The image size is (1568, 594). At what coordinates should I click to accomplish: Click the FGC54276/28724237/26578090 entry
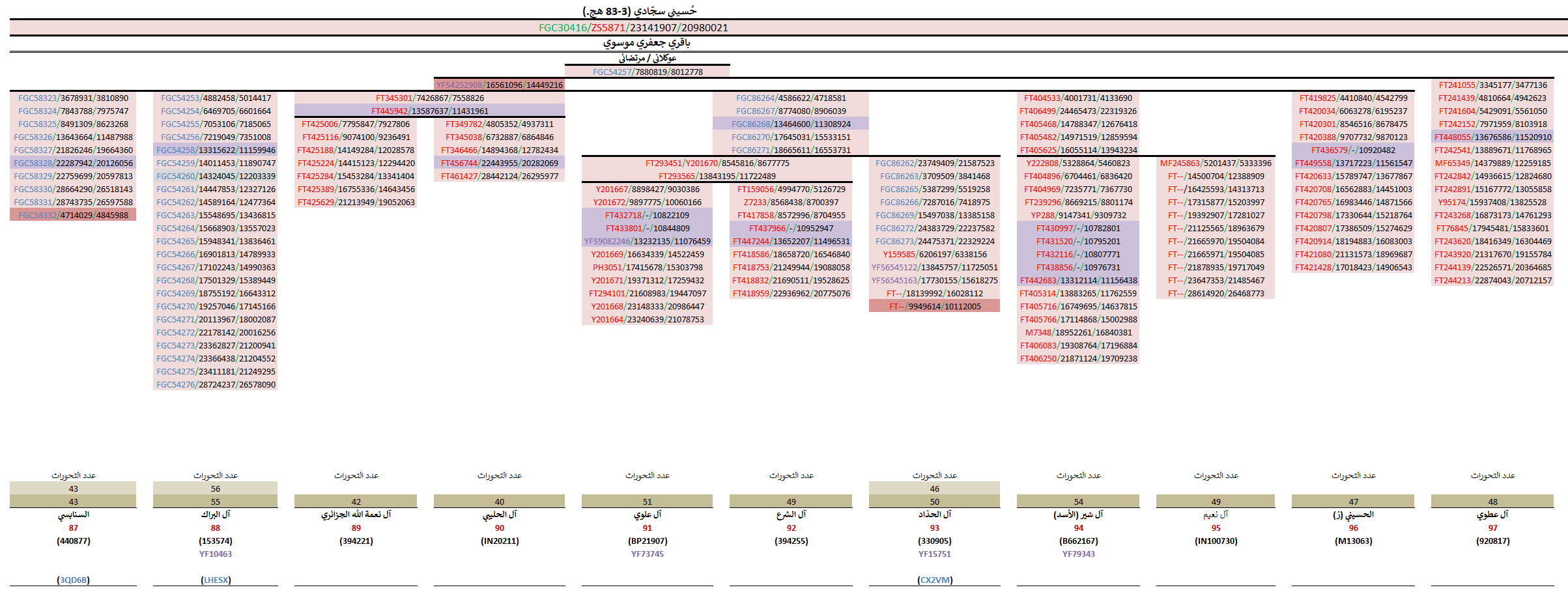(216, 384)
